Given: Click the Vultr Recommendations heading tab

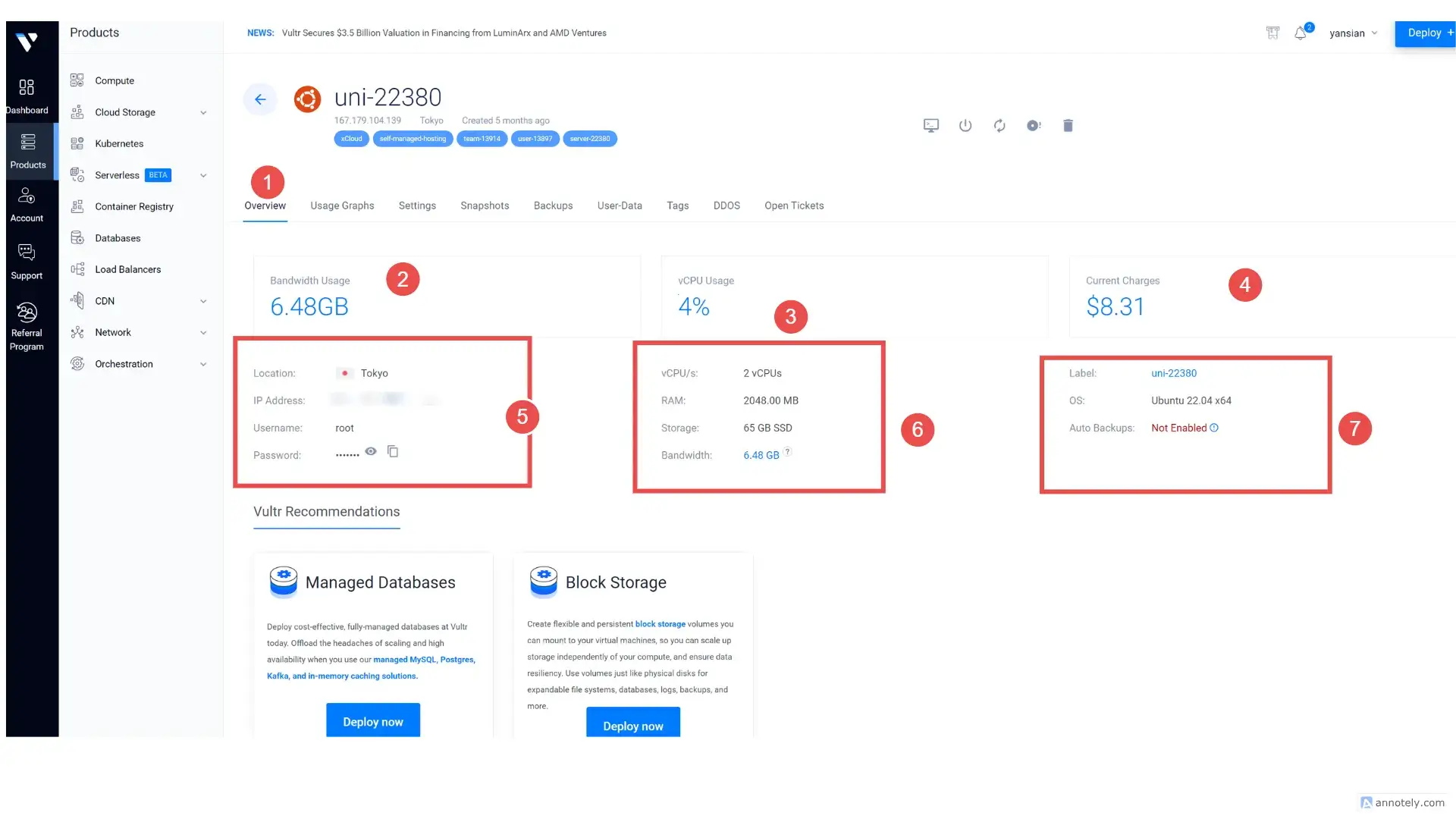Looking at the screenshot, I should click(x=326, y=512).
